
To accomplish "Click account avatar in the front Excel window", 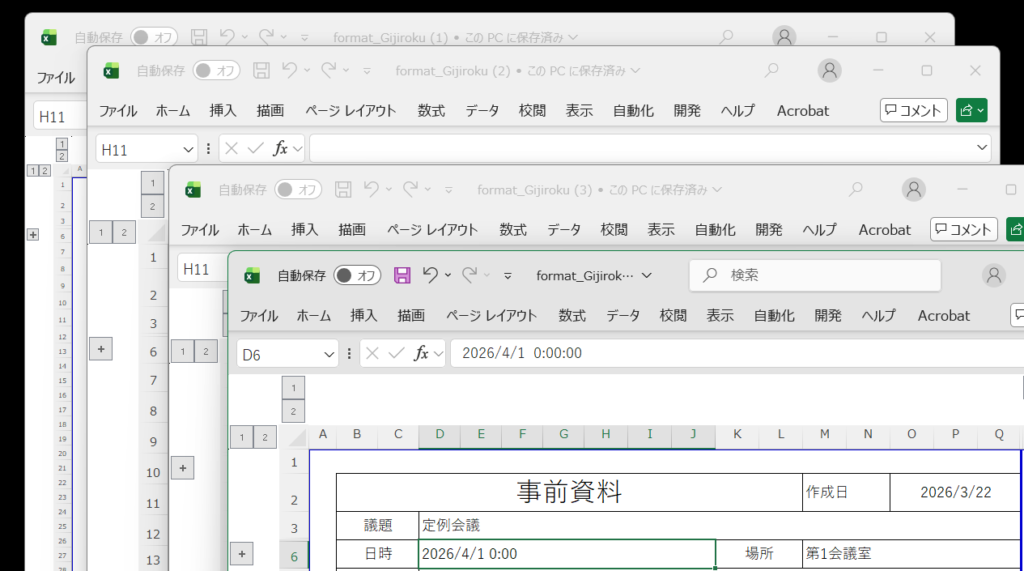I will pos(993,275).
